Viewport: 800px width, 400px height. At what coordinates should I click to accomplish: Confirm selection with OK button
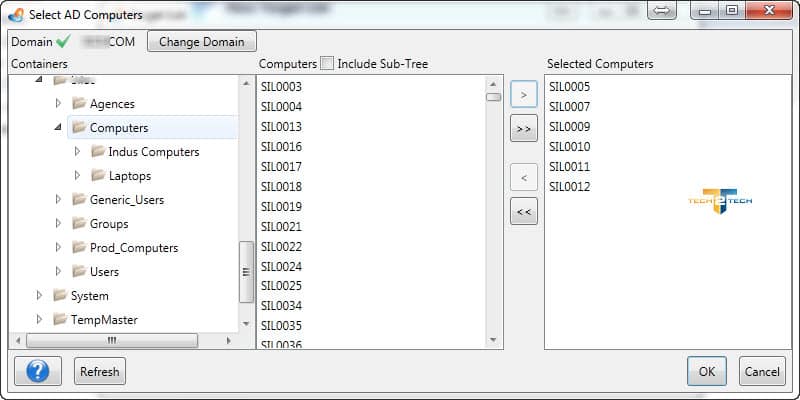tap(706, 371)
